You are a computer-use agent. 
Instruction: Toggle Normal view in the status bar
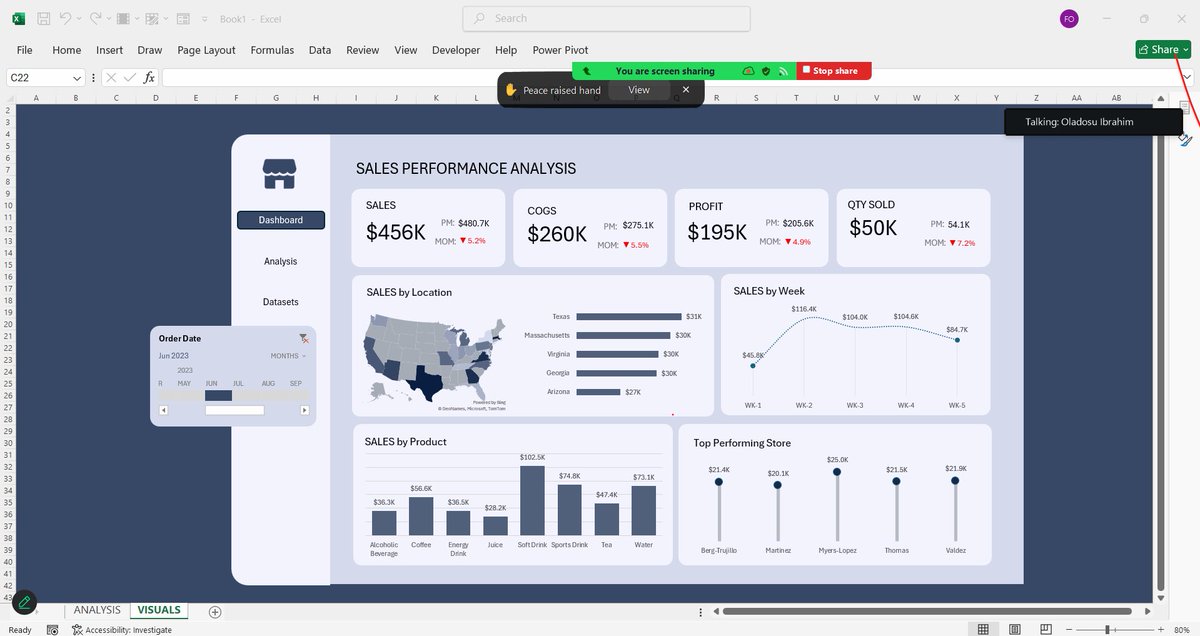pos(983,629)
